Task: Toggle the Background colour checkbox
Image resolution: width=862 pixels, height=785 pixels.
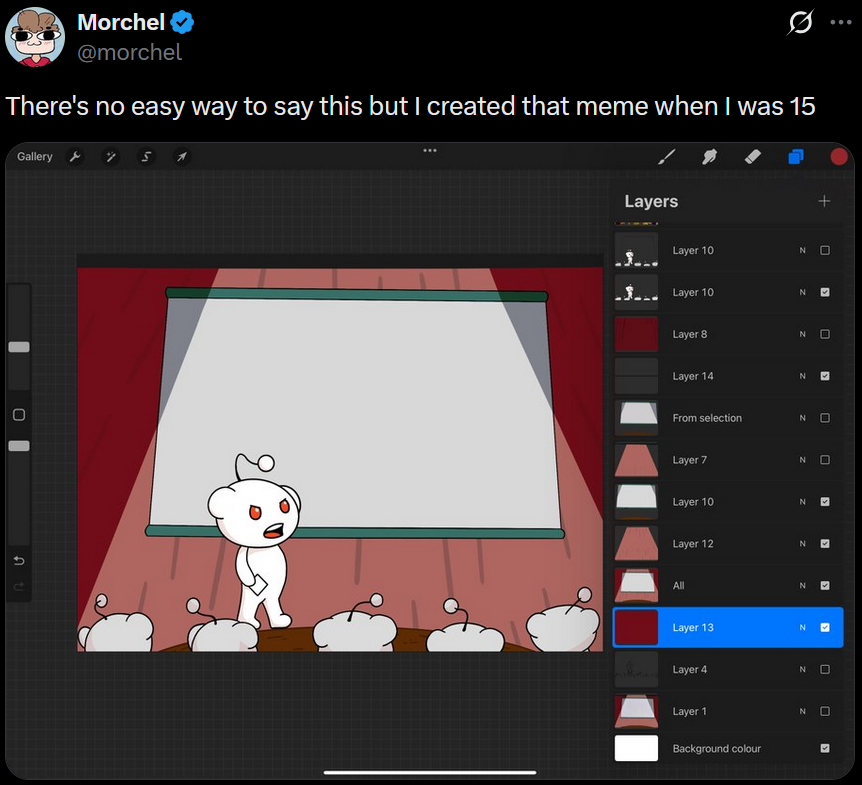Action: [x=825, y=748]
